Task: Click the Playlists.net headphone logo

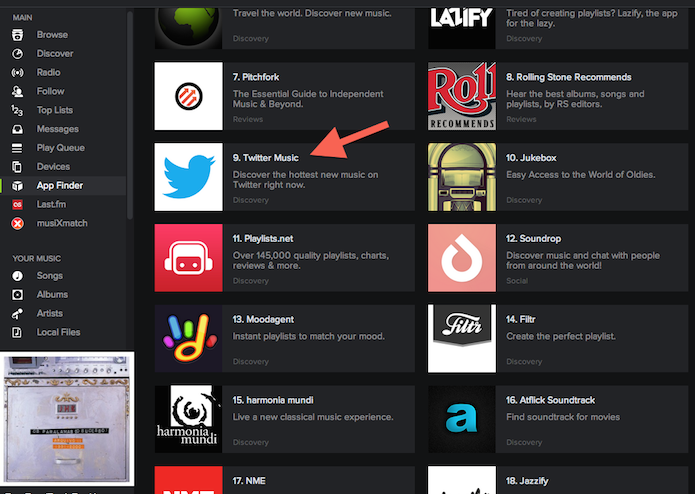Action: click(x=188, y=258)
